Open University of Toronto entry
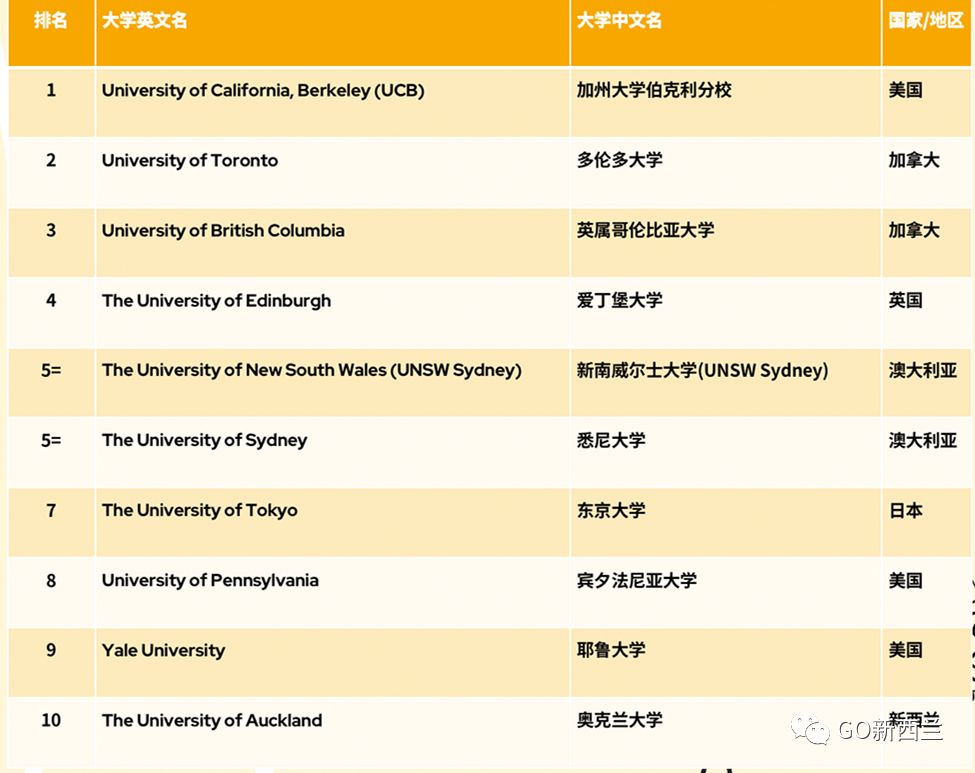The width and height of the screenshot is (975, 773). point(189,160)
